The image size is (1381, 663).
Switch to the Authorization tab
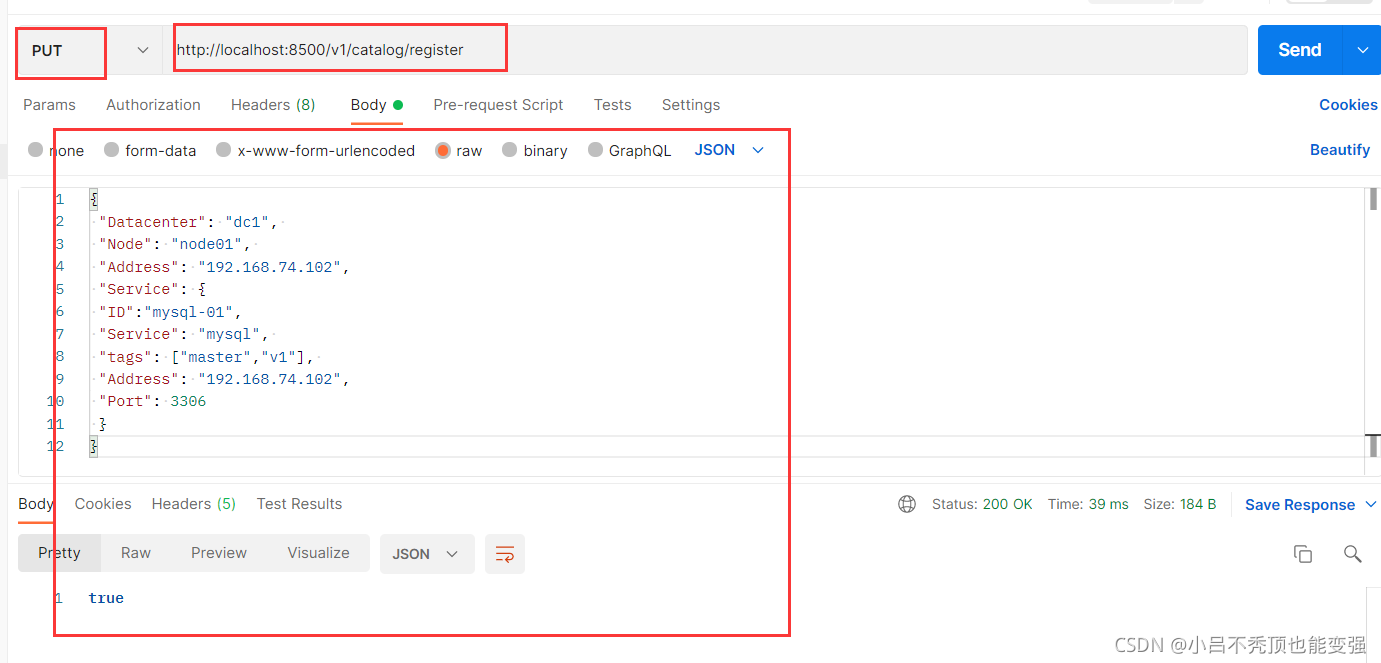153,105
